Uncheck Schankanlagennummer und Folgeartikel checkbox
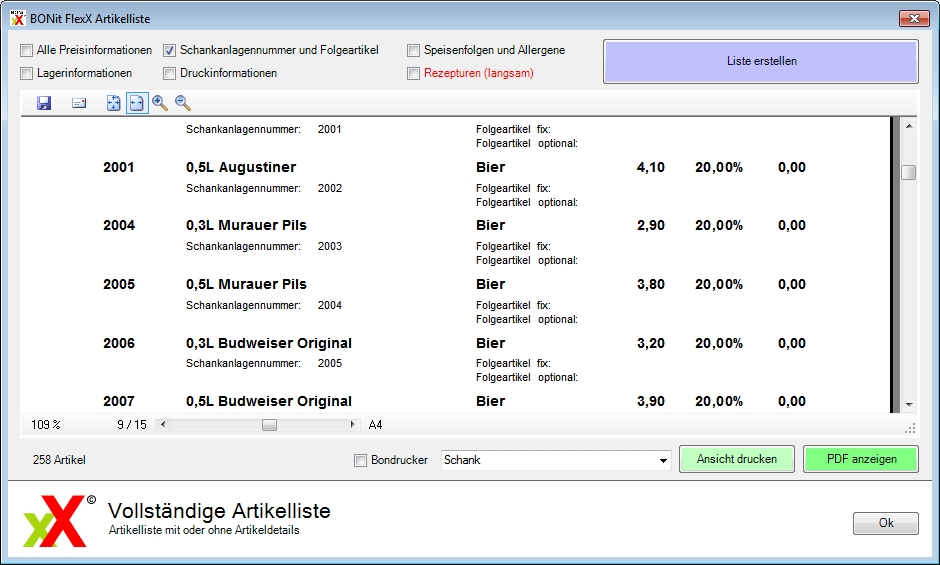Screen dimensions: 940x565 coord(170,50)
